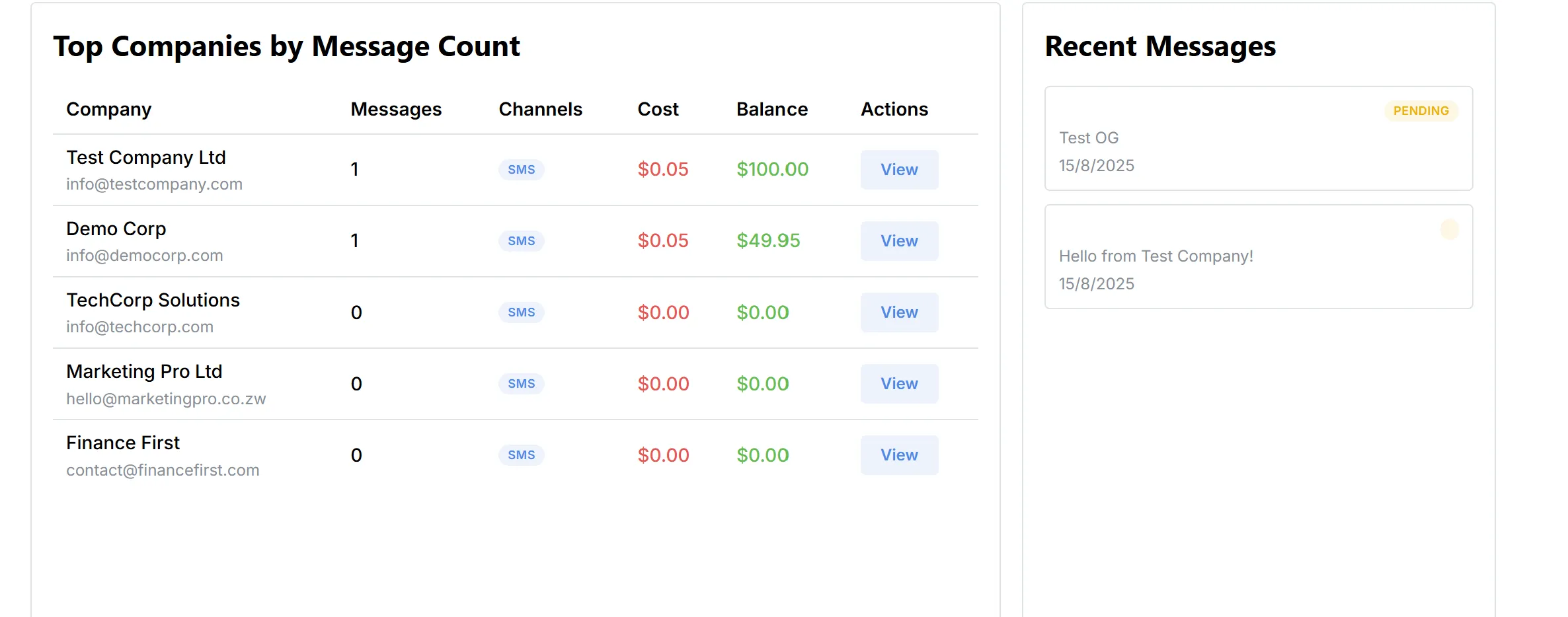Viewport: 1568px width, 617px height.
Task: Click hello@marketingpro.co.zw email address
Action: point(166,399)
